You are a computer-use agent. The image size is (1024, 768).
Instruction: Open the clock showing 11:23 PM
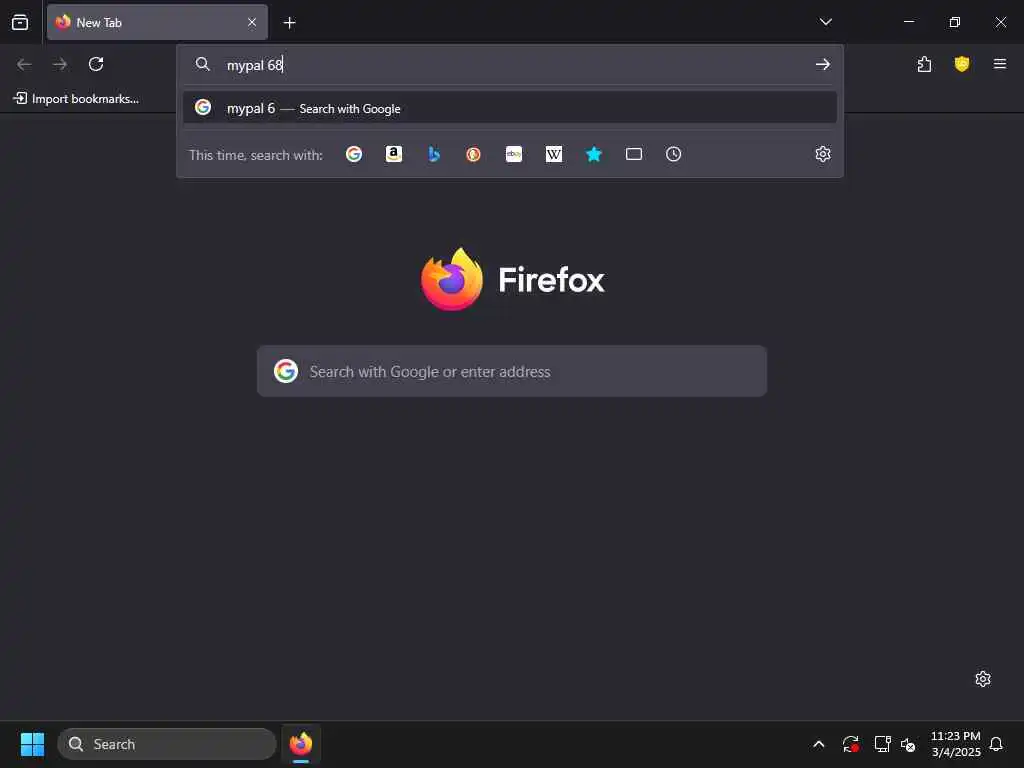coord(955,744)
